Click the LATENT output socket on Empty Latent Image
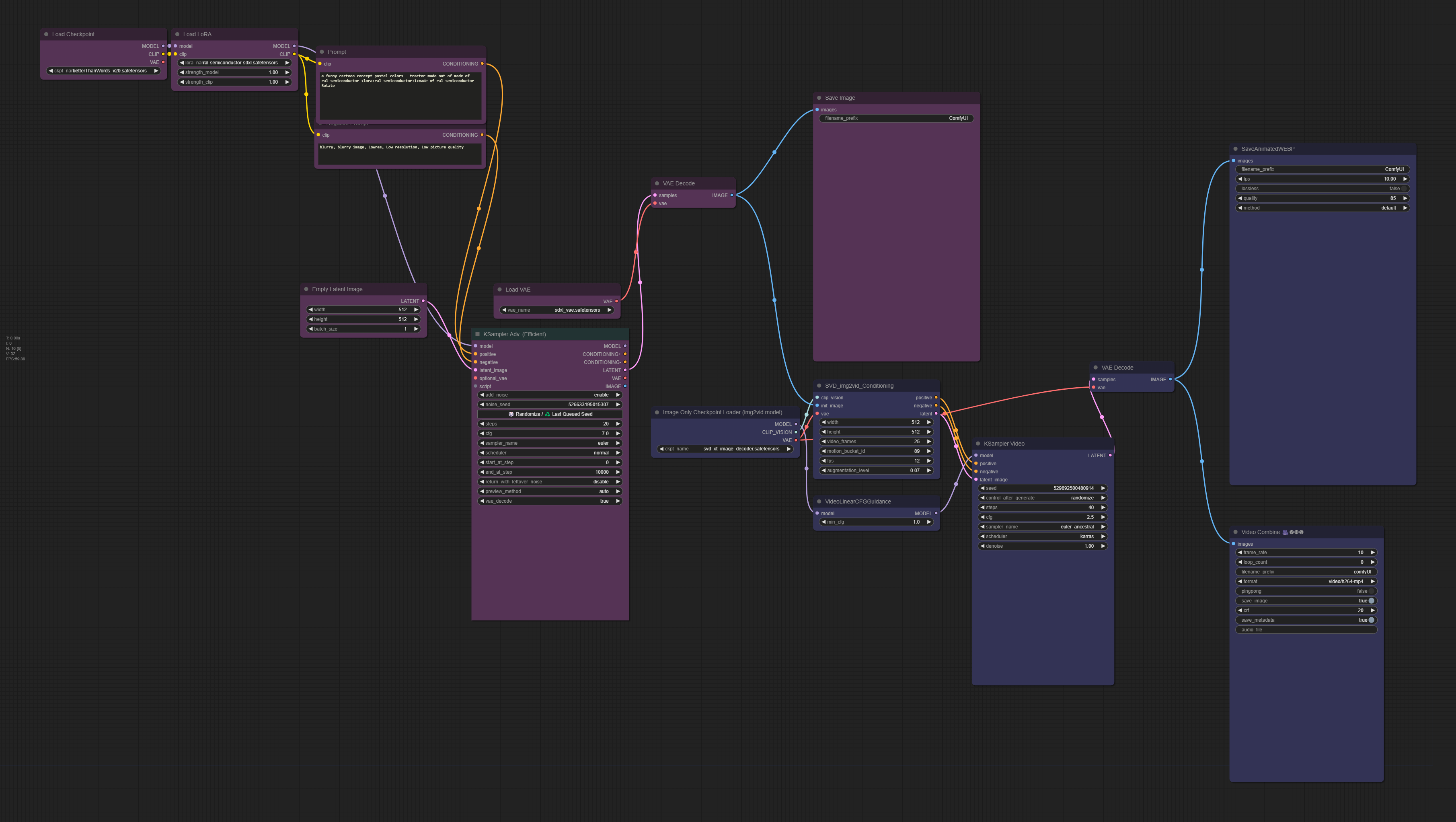The image size is (1456, 822). 423,301
